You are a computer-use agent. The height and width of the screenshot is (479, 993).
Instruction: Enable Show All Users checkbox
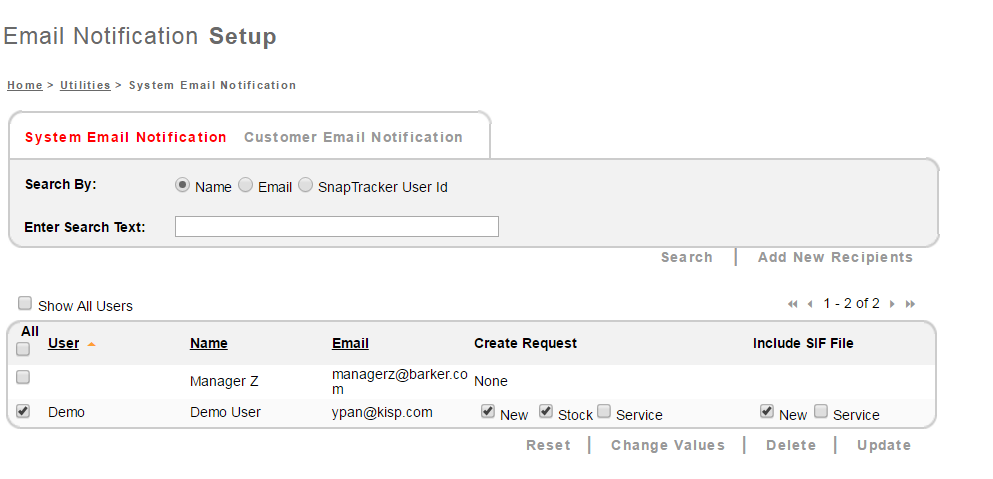[25, 303]
